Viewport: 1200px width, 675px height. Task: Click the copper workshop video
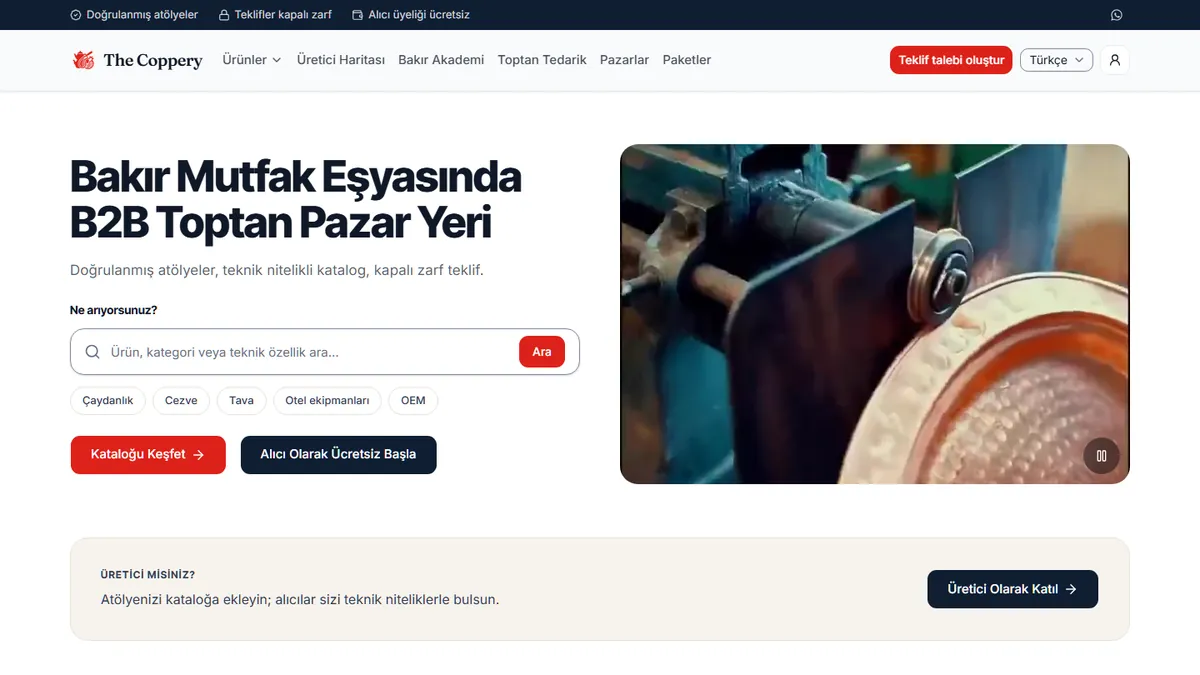[875, 314]
